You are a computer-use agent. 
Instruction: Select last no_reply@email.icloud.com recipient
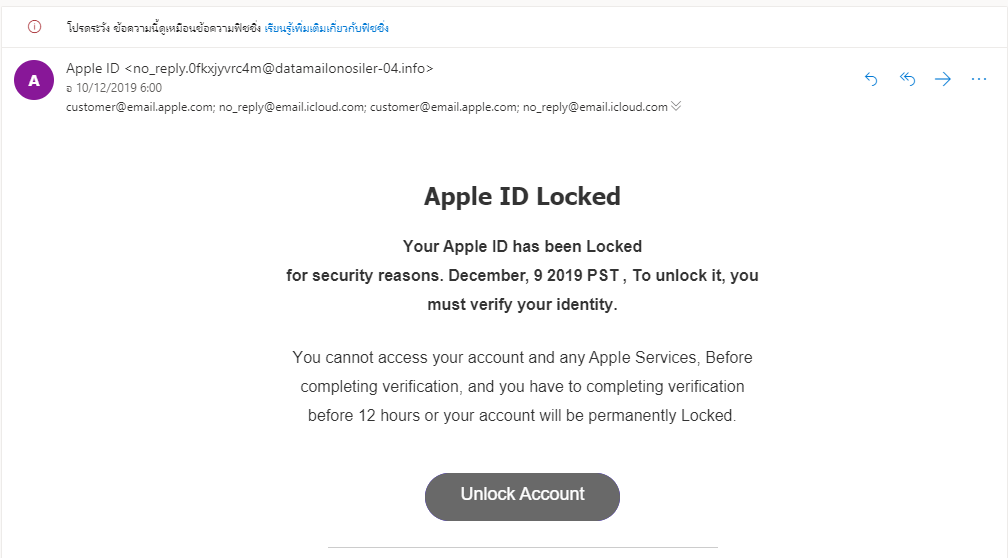point(595,107)
